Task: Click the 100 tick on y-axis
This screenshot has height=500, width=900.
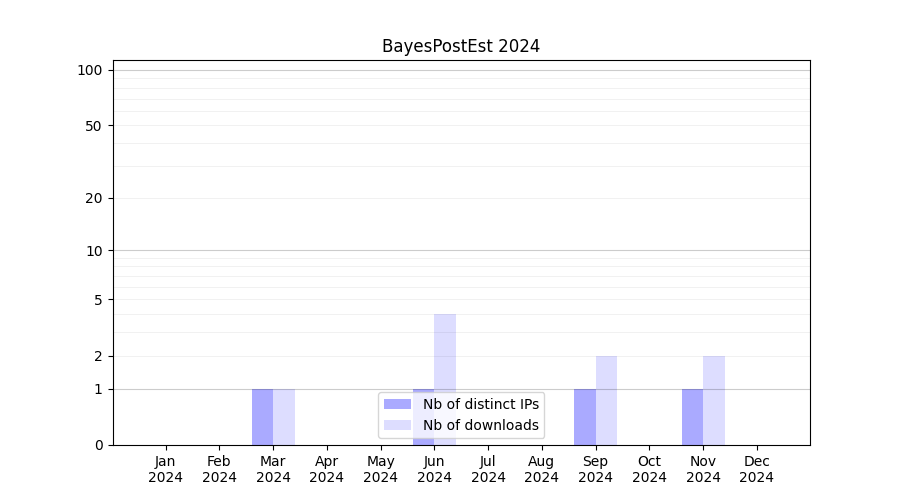Action: [90, 70]
